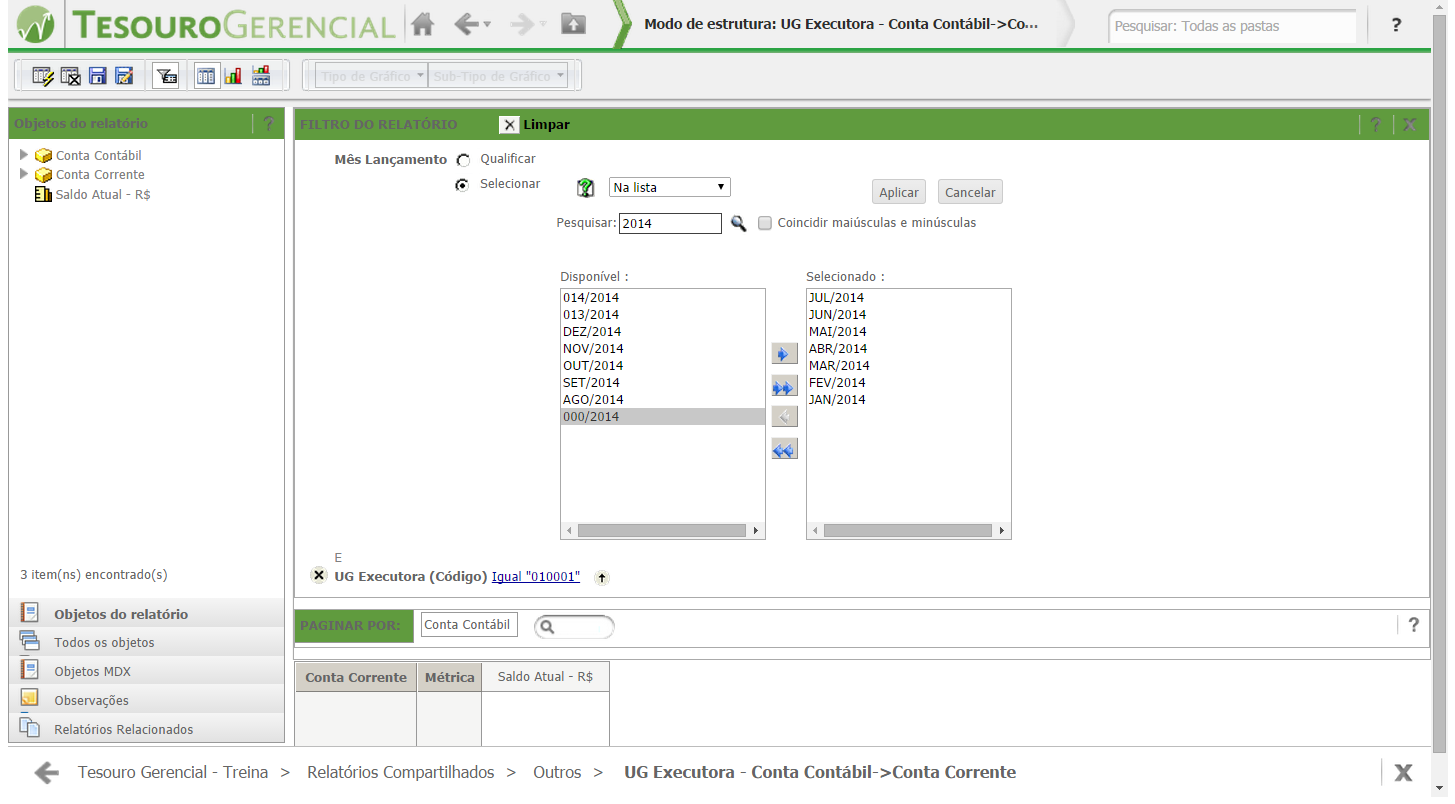Open the Objetos do relatório tab
Image resolution: width=1455 pixels, height=804 pixels.
tap(146, 614)
